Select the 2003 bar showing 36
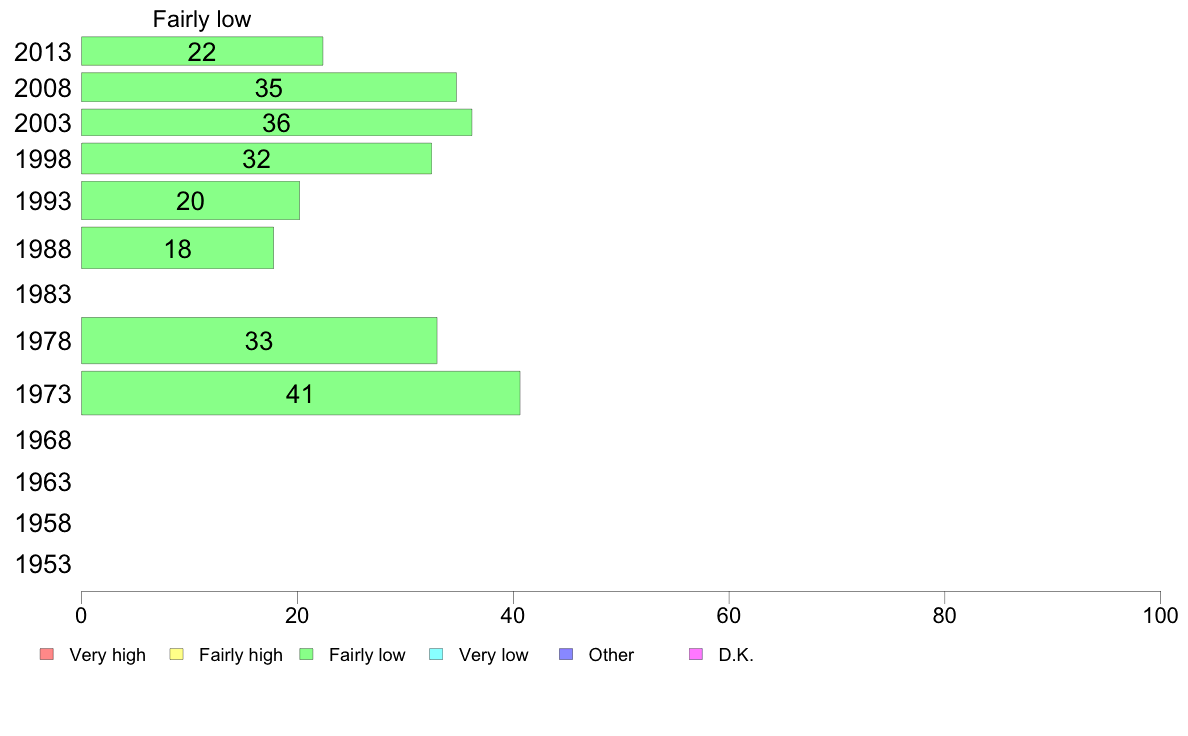 277,123
